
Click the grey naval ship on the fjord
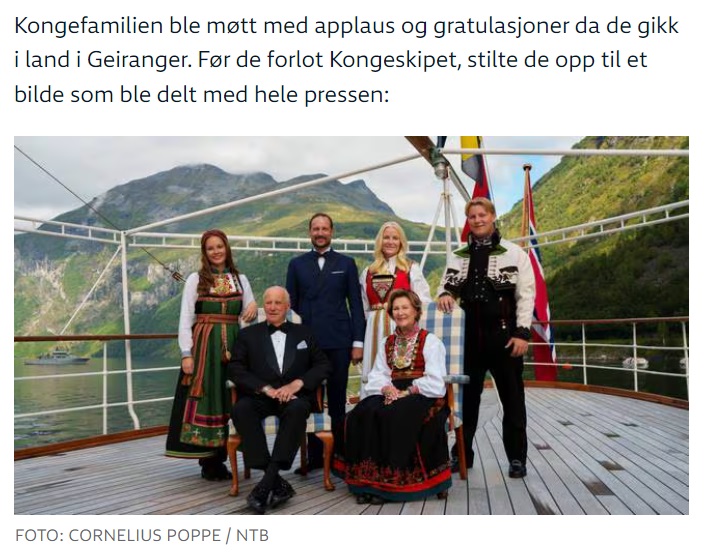click(57, 357)
